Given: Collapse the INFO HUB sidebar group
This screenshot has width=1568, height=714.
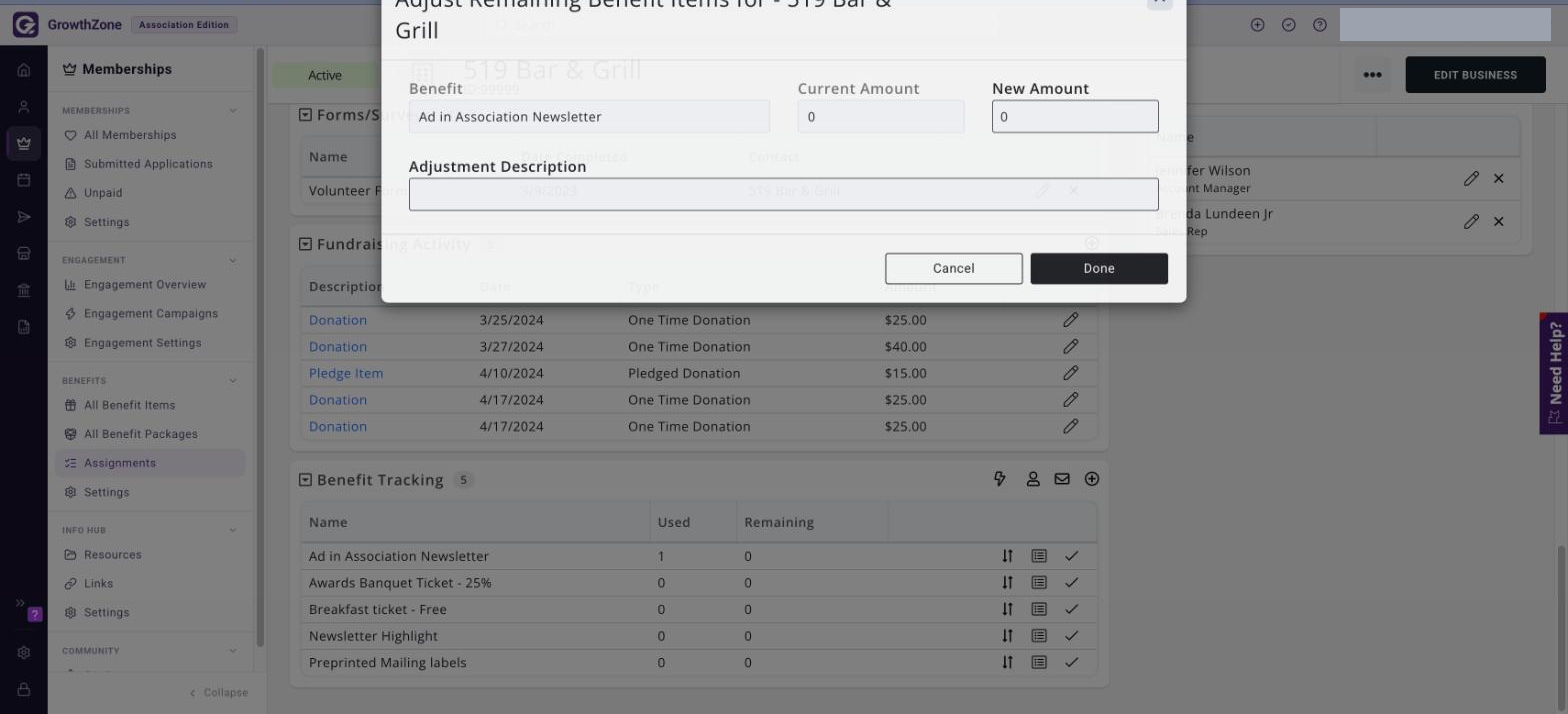Looking at the screenshot, I should coord(233,530).
